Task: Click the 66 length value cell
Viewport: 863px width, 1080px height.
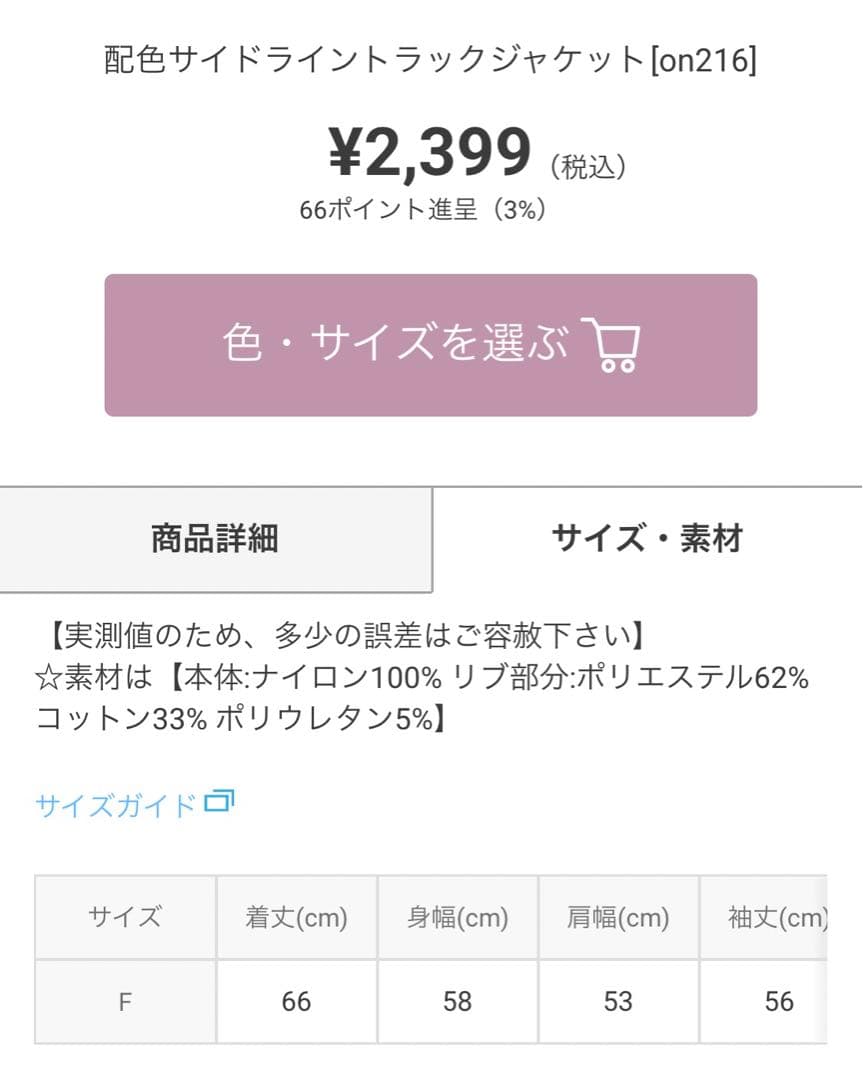Action: point(297,1002)
